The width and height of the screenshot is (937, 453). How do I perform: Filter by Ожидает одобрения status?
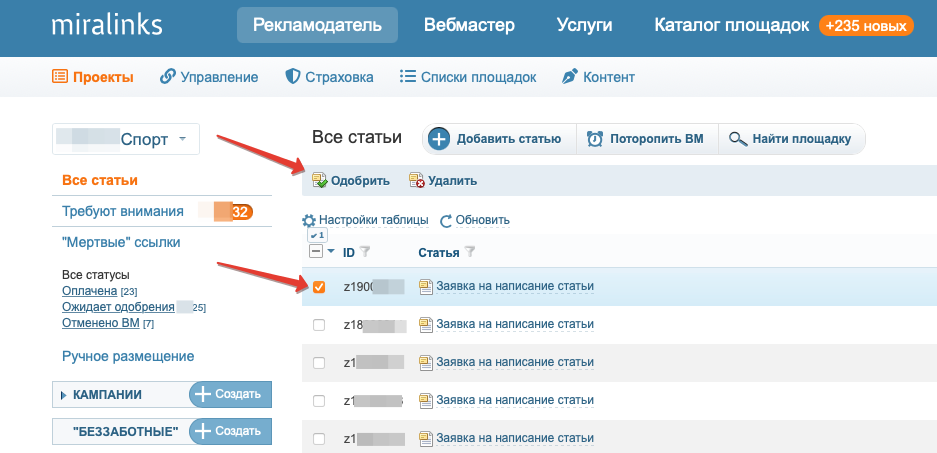tap(118, 307)
